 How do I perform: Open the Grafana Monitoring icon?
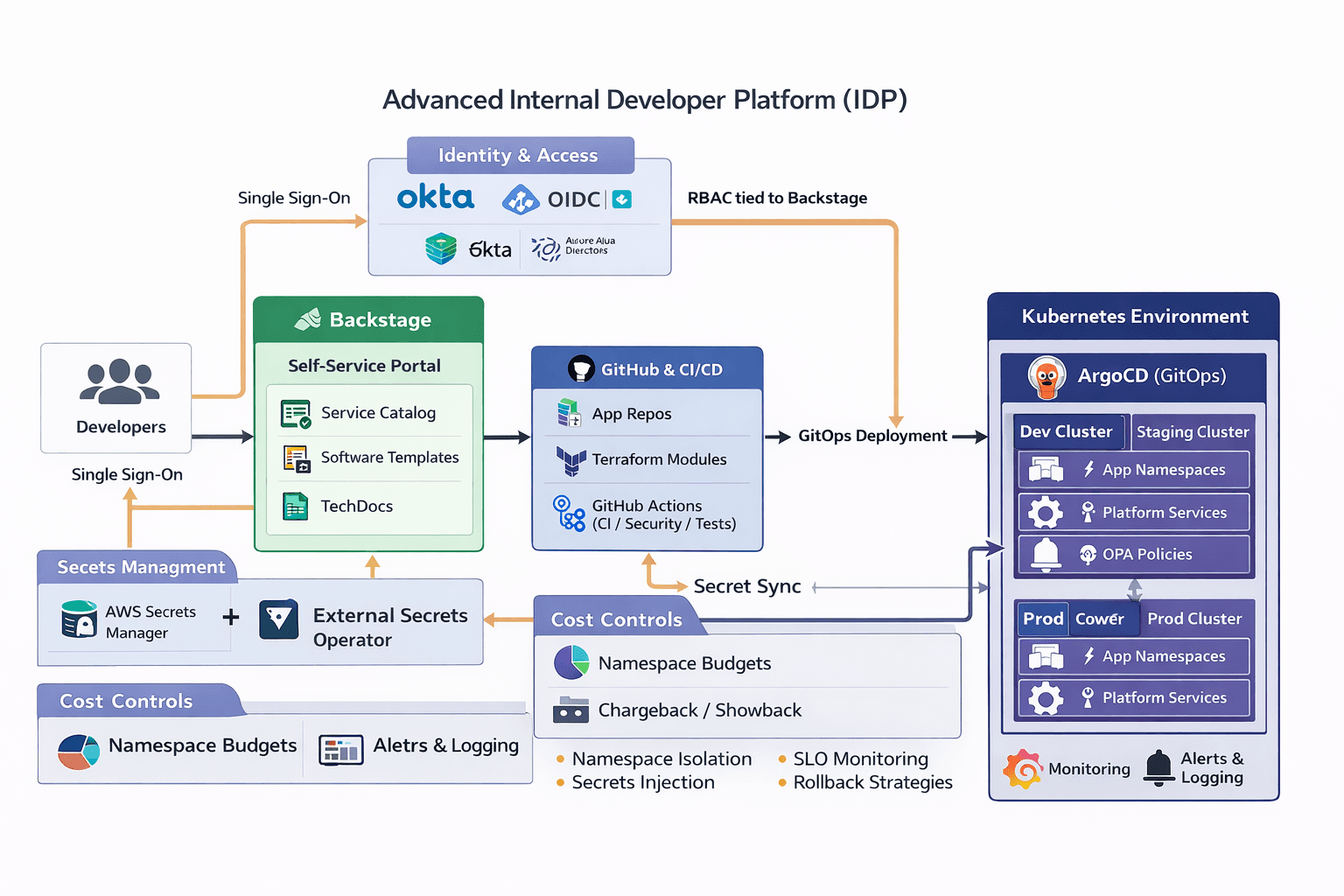(x=1022, y=769)
